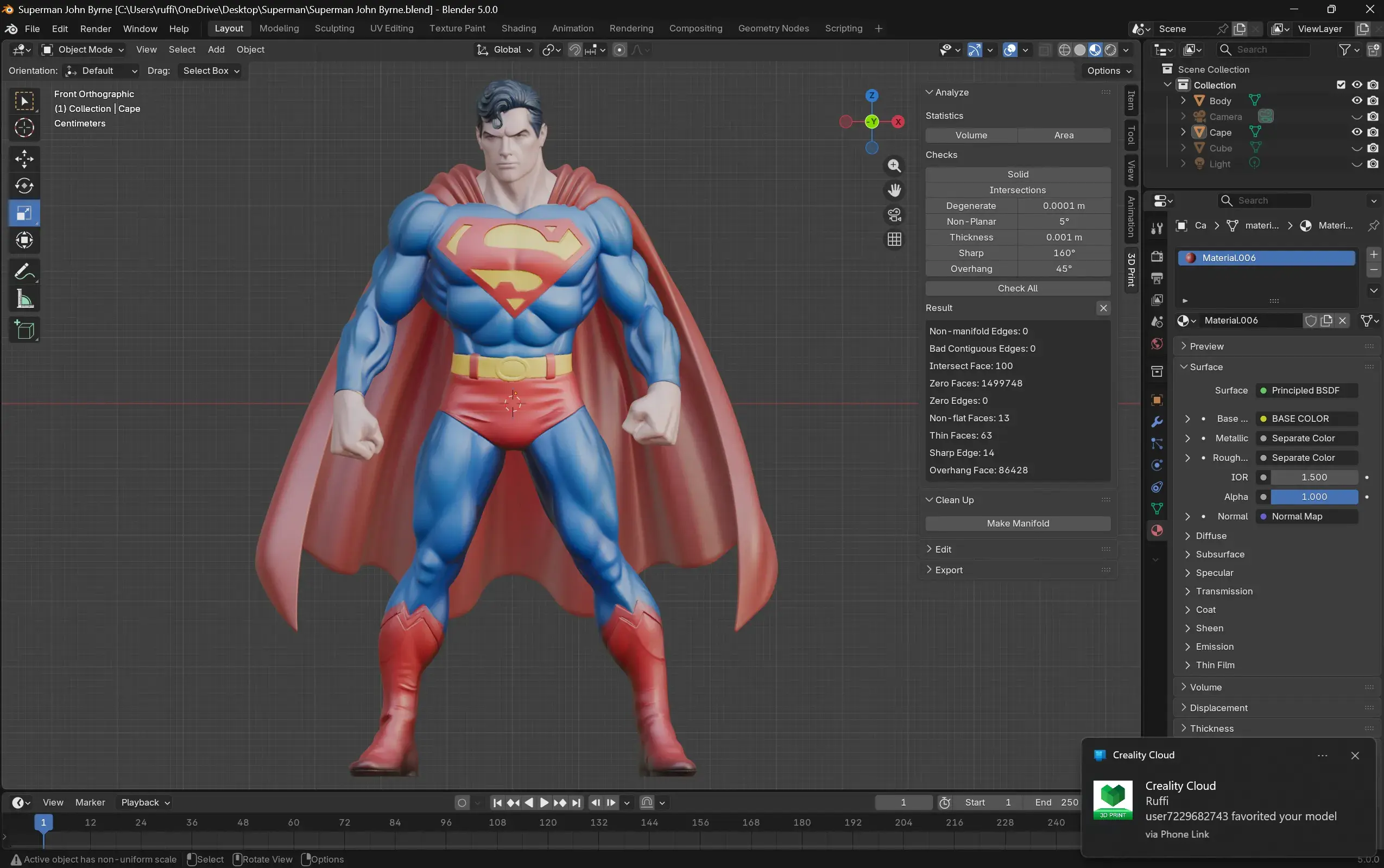The image size is (1384, 868).
Task: Hide the Cape object in viewport
Action: pyautogui.click(x=1356, y=132)
